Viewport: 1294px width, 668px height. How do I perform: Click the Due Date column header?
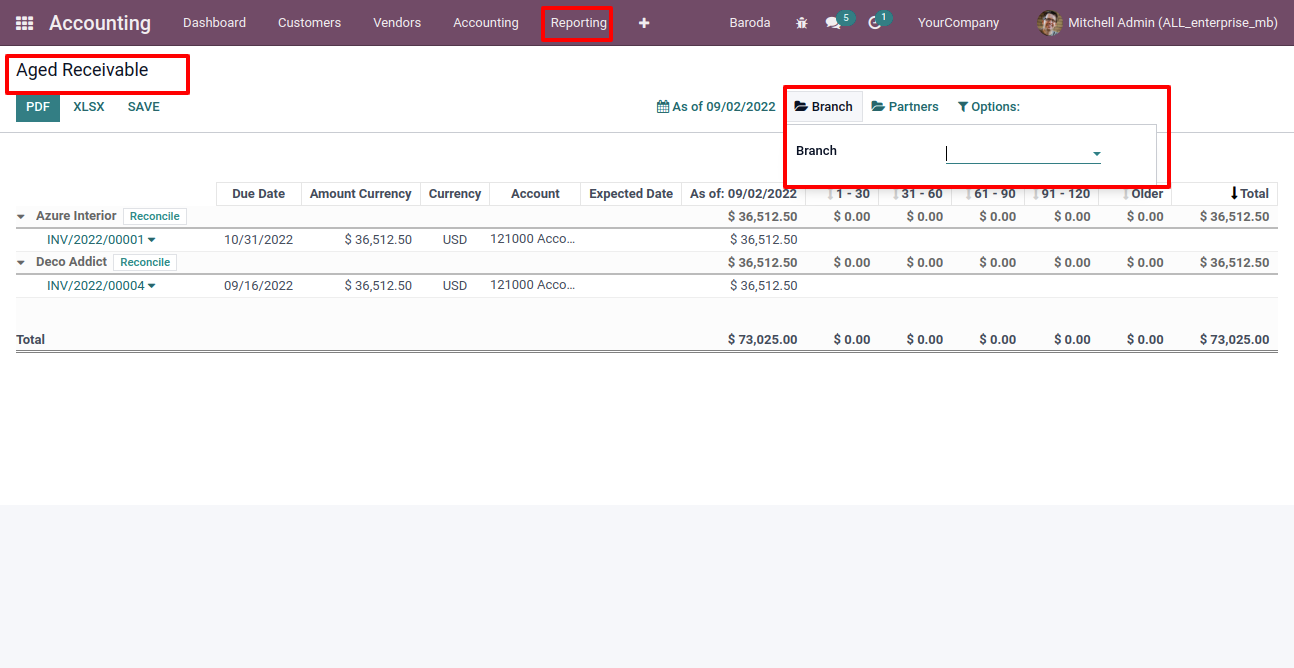tap(258, 194)
